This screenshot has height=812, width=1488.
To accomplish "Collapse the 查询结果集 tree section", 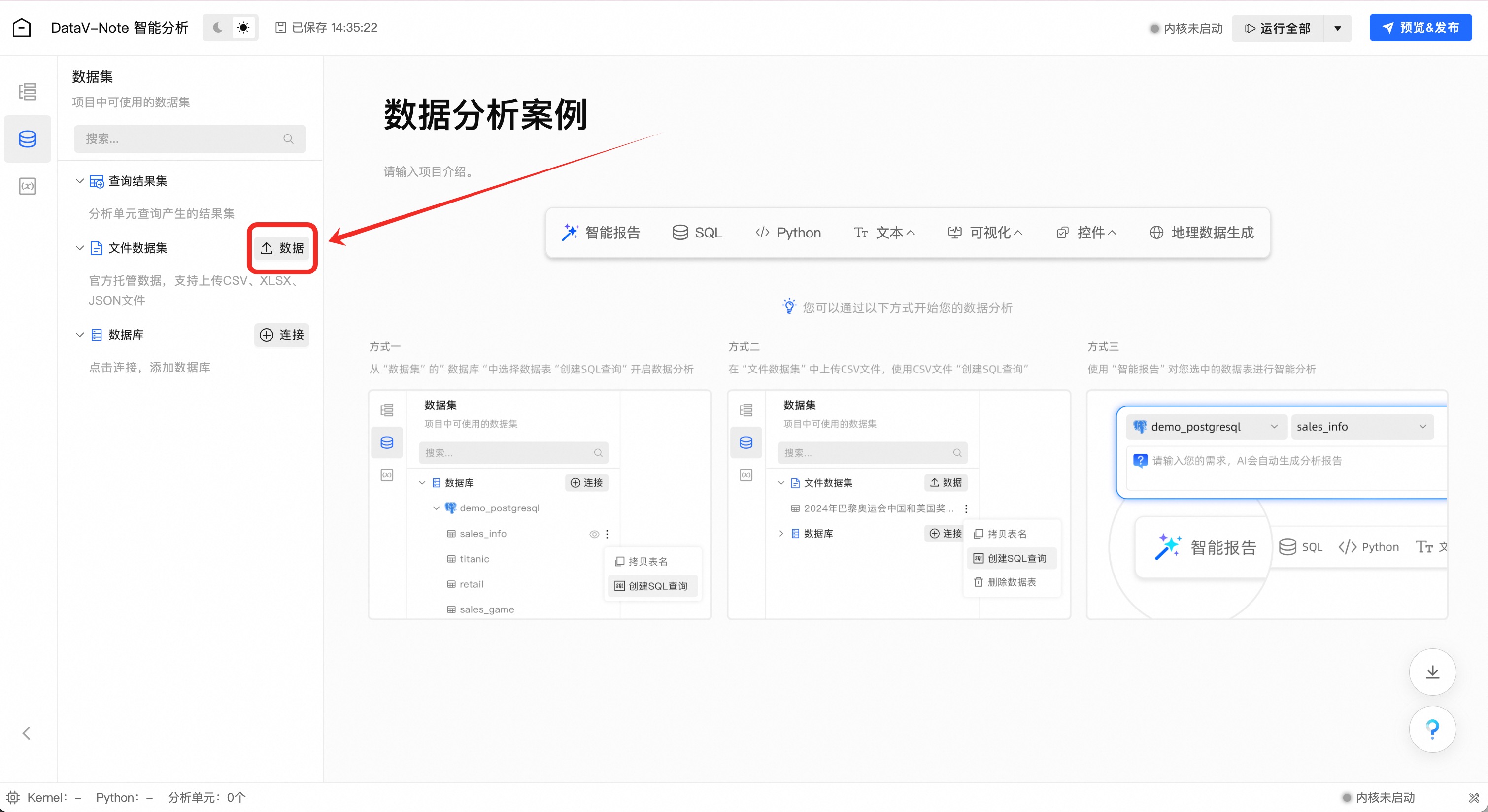I will (x=80, y=181).
